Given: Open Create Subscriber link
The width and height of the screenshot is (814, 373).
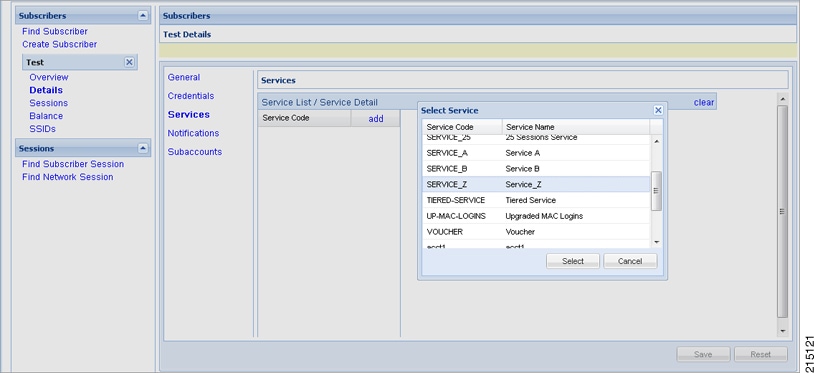Looking at the screenshot, I should coord(59,45).
